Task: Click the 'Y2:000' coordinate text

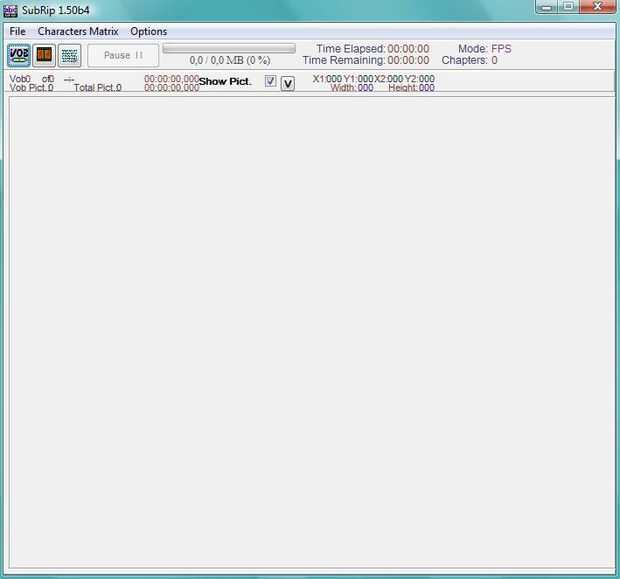Action: coord(420,79)
